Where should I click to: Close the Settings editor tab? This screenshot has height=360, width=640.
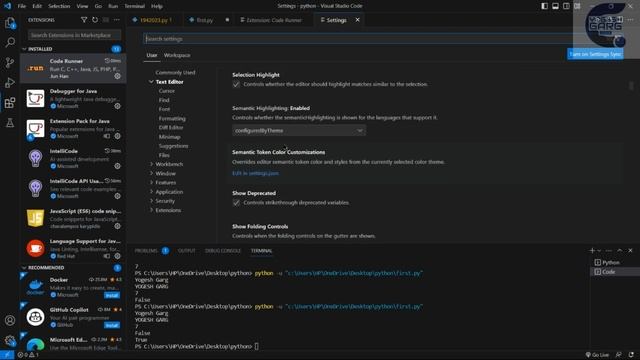[x=358, y=20]
